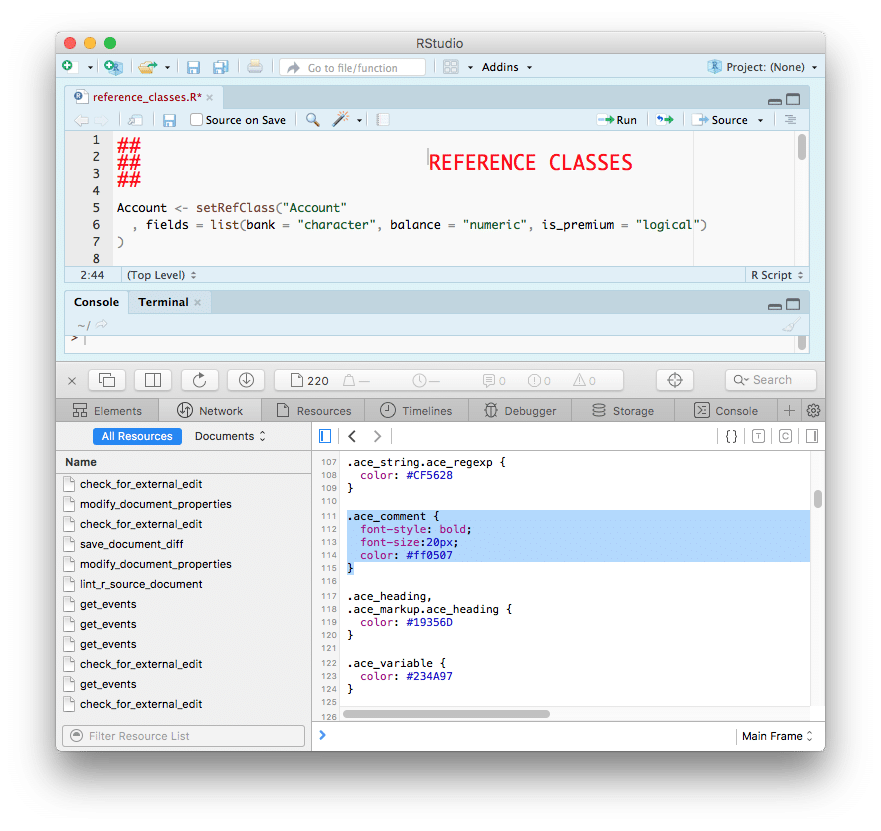This screenshot has width=881, height=831.
Task: Click the Compile Report notebook icon
Action: (383, 120)
